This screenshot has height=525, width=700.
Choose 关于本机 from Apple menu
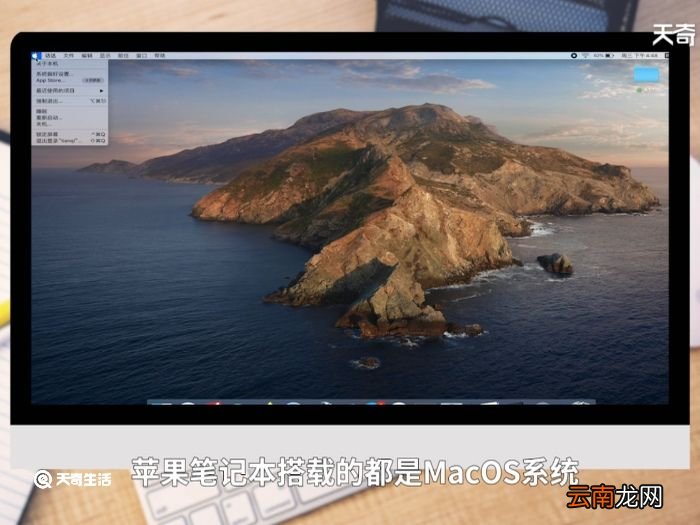click(x=70, y=64)
